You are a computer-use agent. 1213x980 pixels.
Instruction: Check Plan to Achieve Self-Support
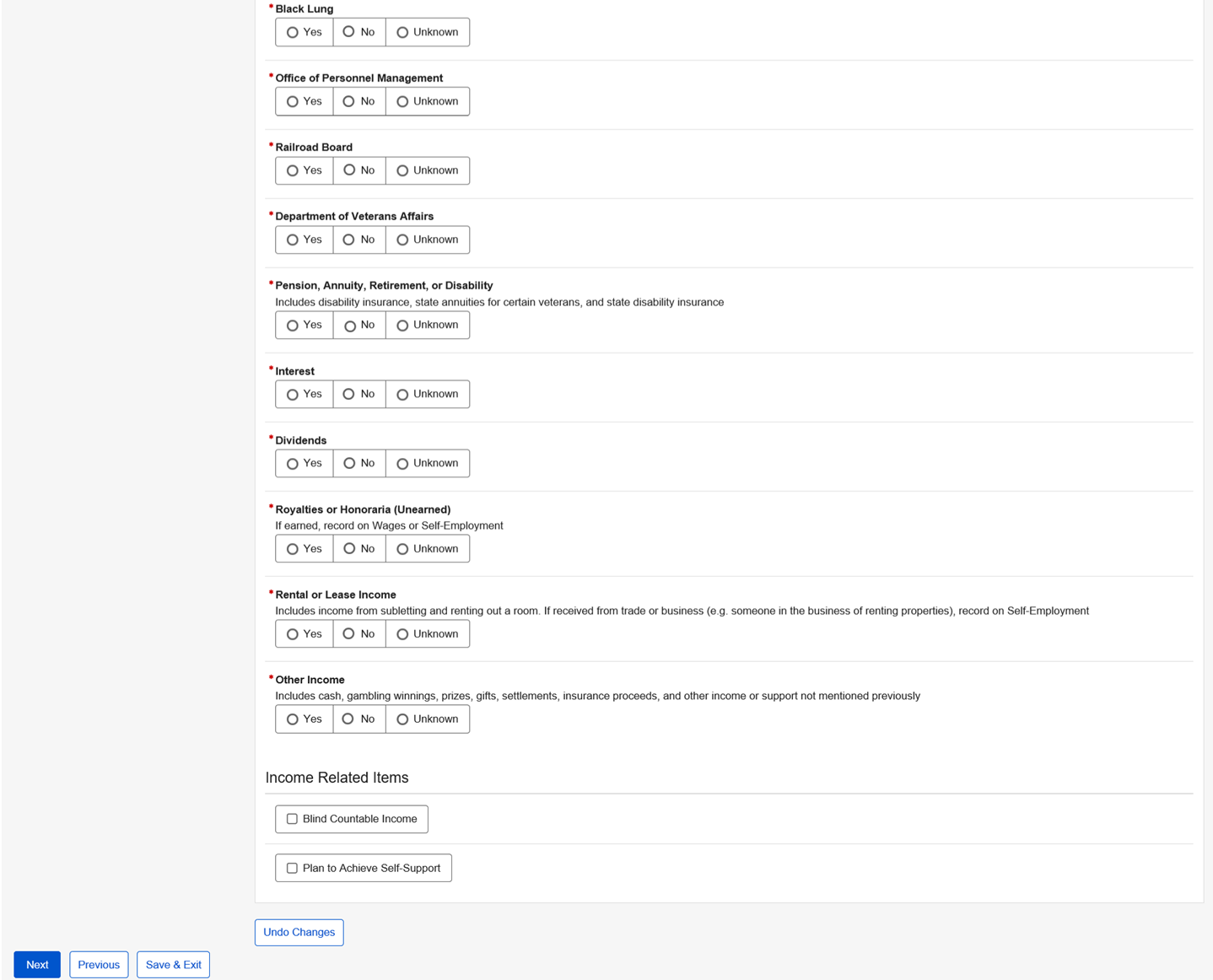click(292, 868)
